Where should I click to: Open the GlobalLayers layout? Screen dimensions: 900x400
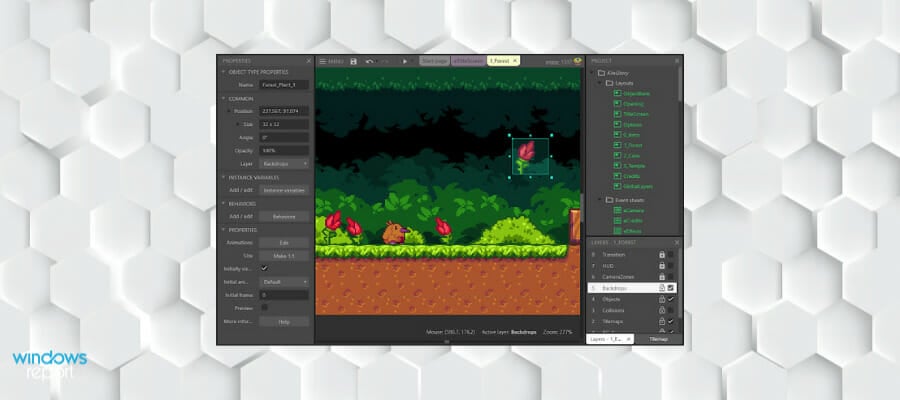tap(633, 187)
